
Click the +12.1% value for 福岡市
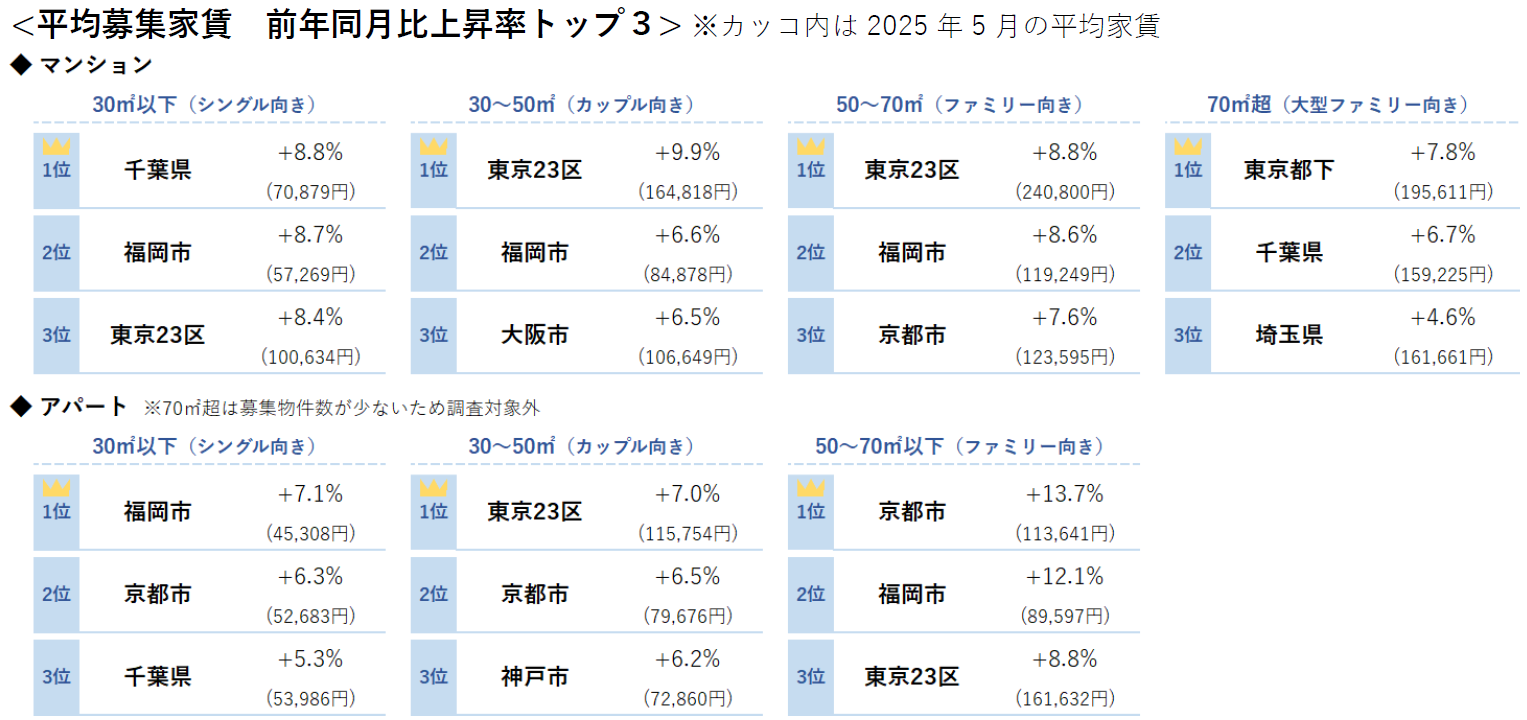coord(1064,577)
